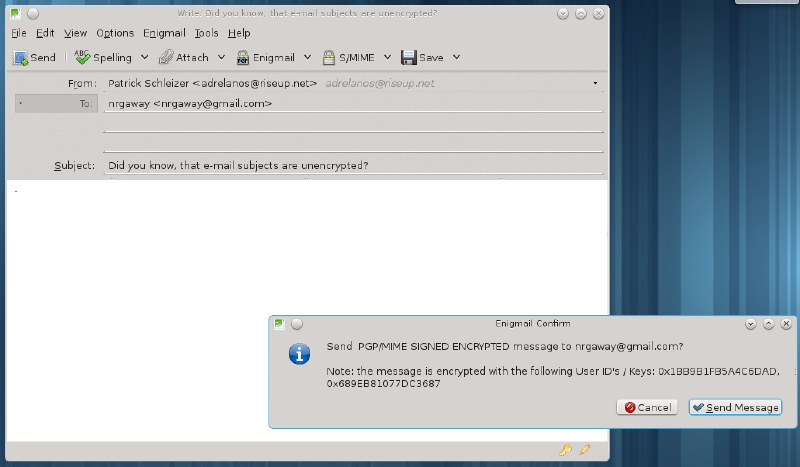Image resolution: width=800 pixels, height=467 pixels.
Task: Click the compose window title icon
Action: pyautogui.click(x=15, y=14)
